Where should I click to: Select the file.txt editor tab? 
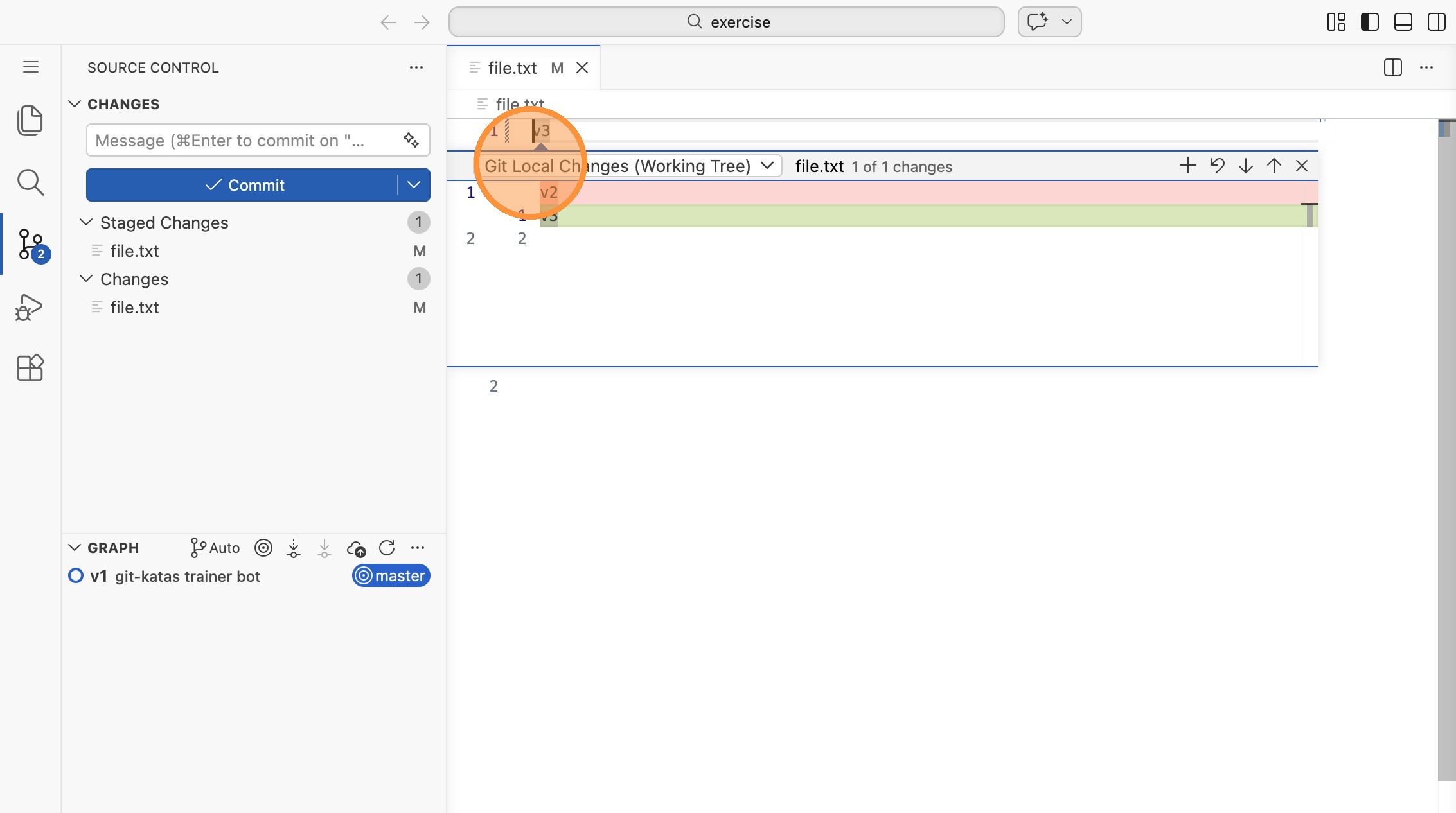pos(512,67)
